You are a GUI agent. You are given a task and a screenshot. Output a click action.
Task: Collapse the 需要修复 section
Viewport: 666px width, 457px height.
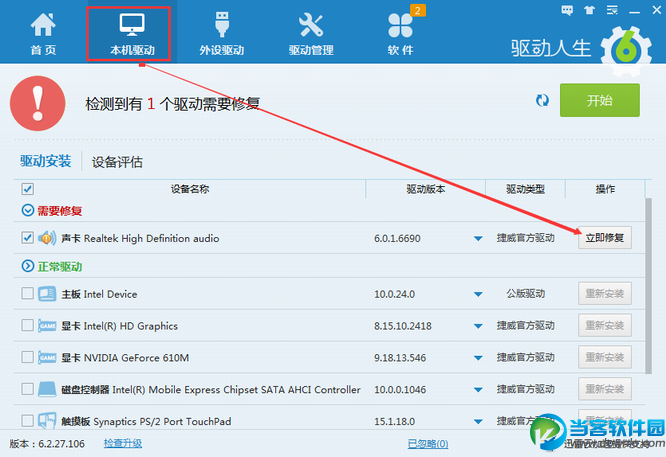coord(28,210)
